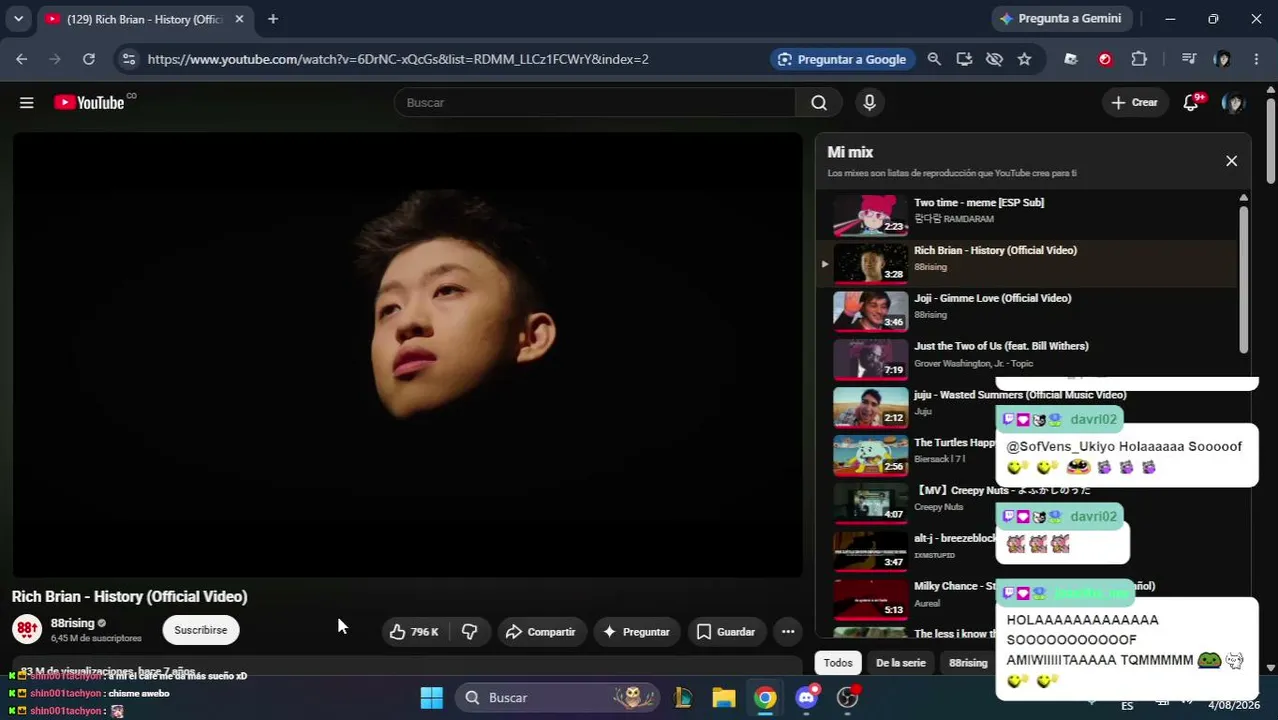Play alt-j breezeblocks thumbnail
Screen dimensions: 1278x720
click(x=870, y=550)
